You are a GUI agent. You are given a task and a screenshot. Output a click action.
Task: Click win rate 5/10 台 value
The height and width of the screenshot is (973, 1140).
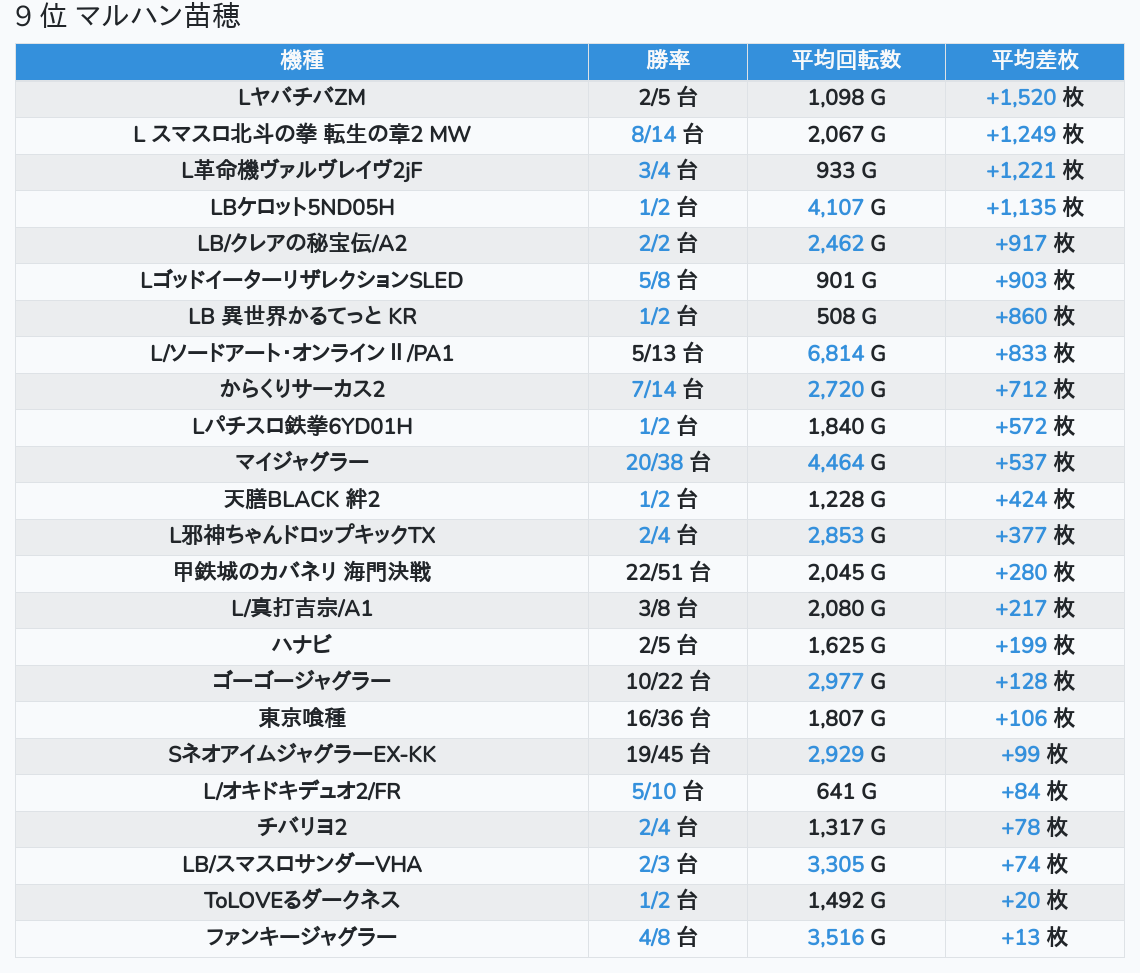pyautogui.click(x=667, y=791)
